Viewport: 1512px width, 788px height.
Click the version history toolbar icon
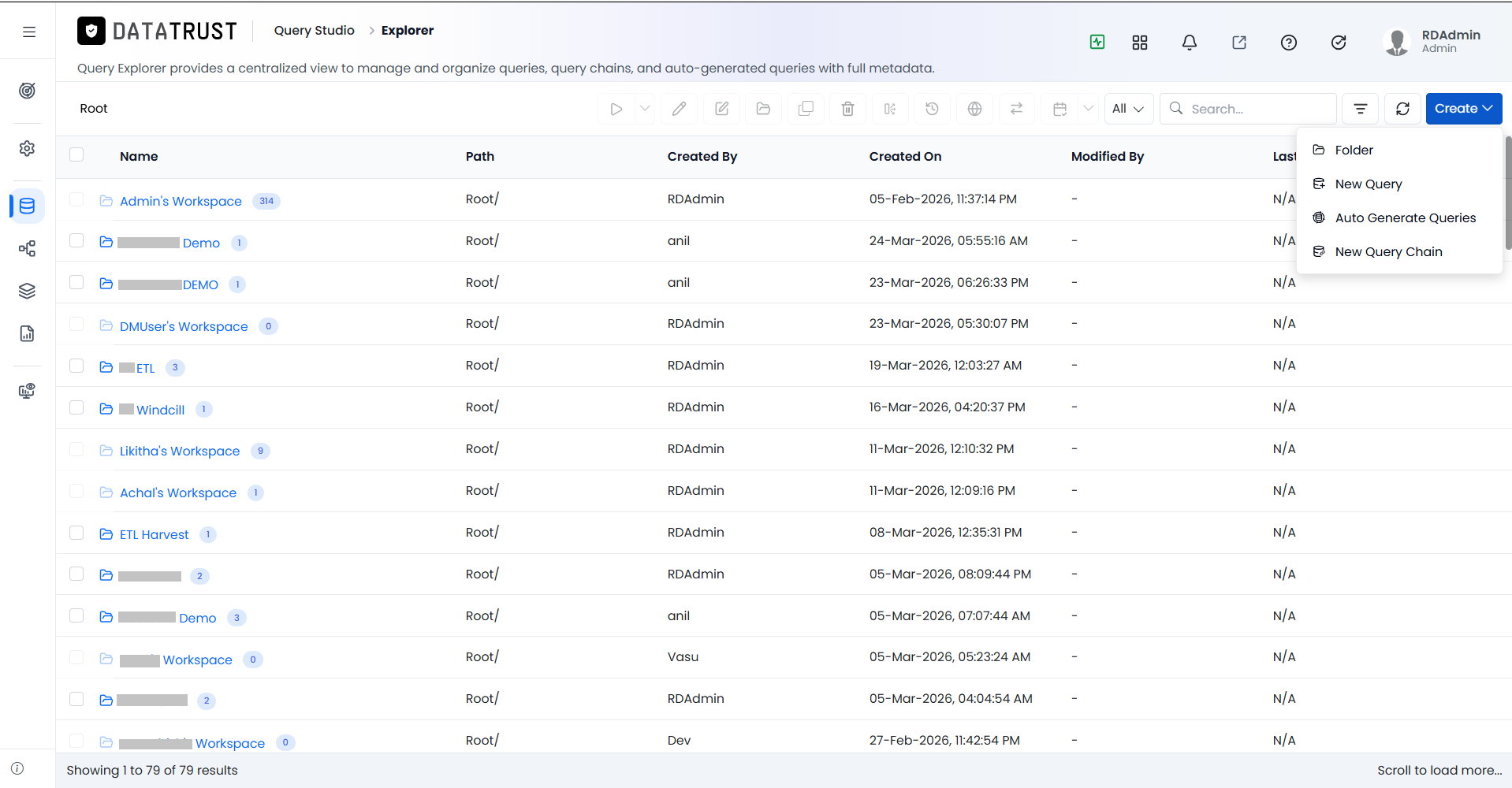click(932, 109)
